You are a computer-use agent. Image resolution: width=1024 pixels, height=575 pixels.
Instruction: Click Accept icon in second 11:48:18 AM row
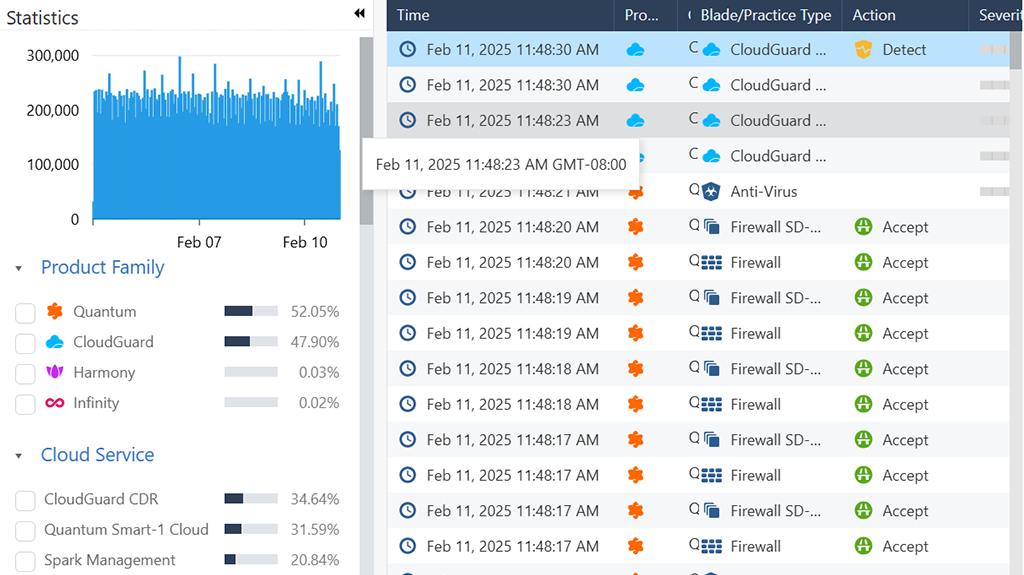click(x=863, y=404)
